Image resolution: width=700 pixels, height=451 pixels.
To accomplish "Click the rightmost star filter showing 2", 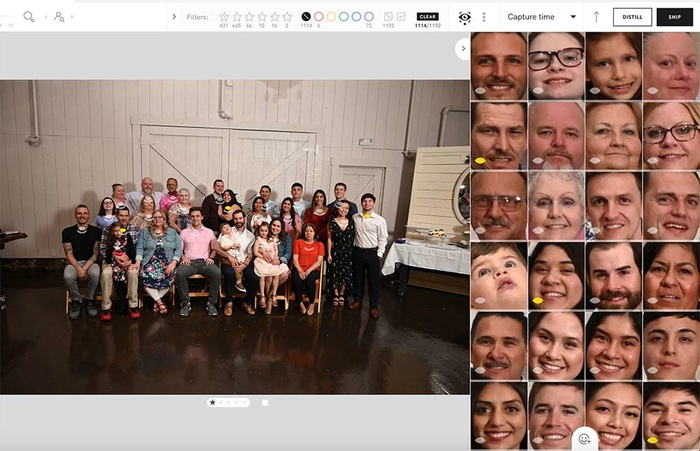I will (x=287, y=16).
